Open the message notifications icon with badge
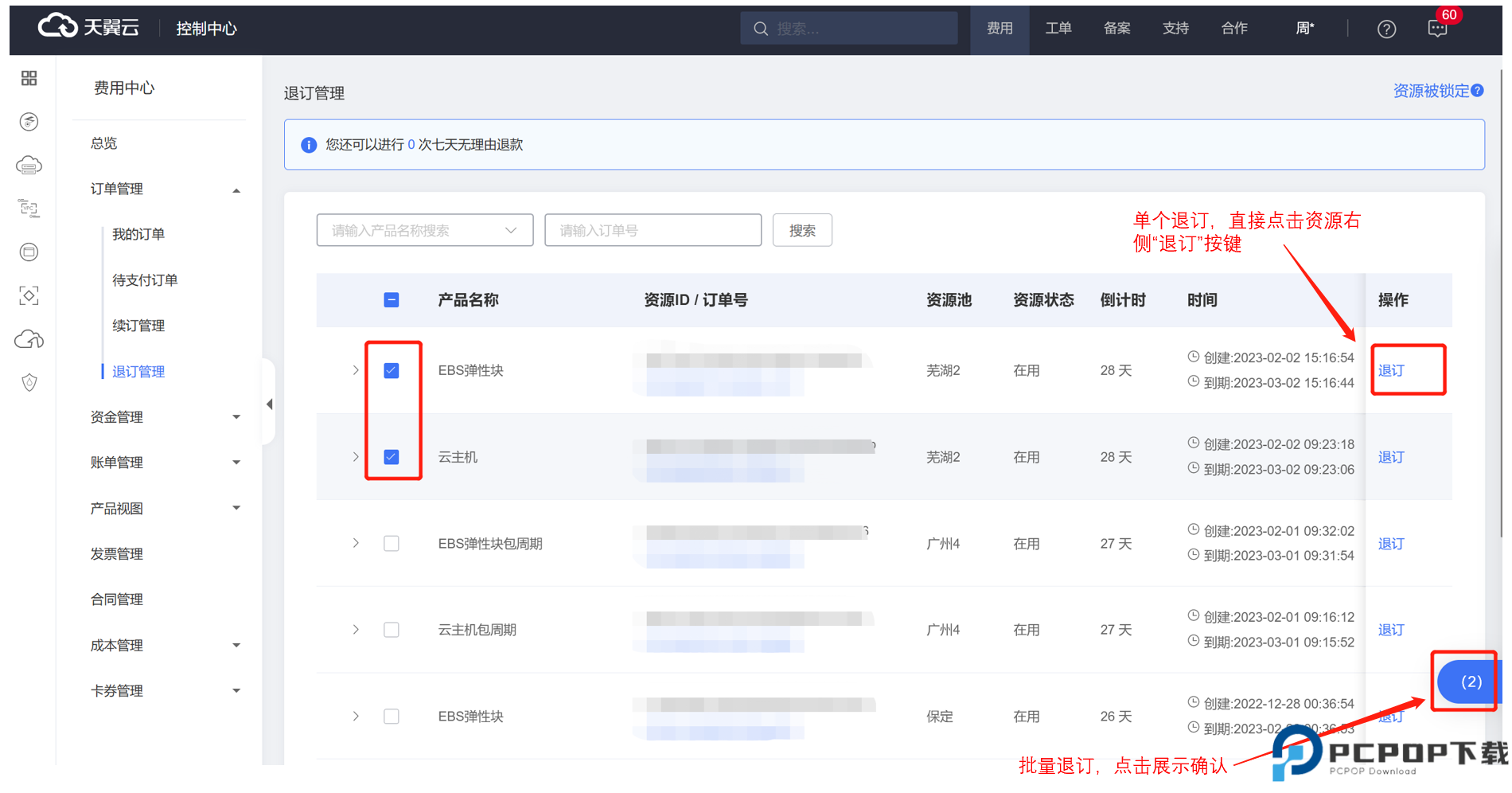This screenshot has height=793, width=1512. [1437, 29]
